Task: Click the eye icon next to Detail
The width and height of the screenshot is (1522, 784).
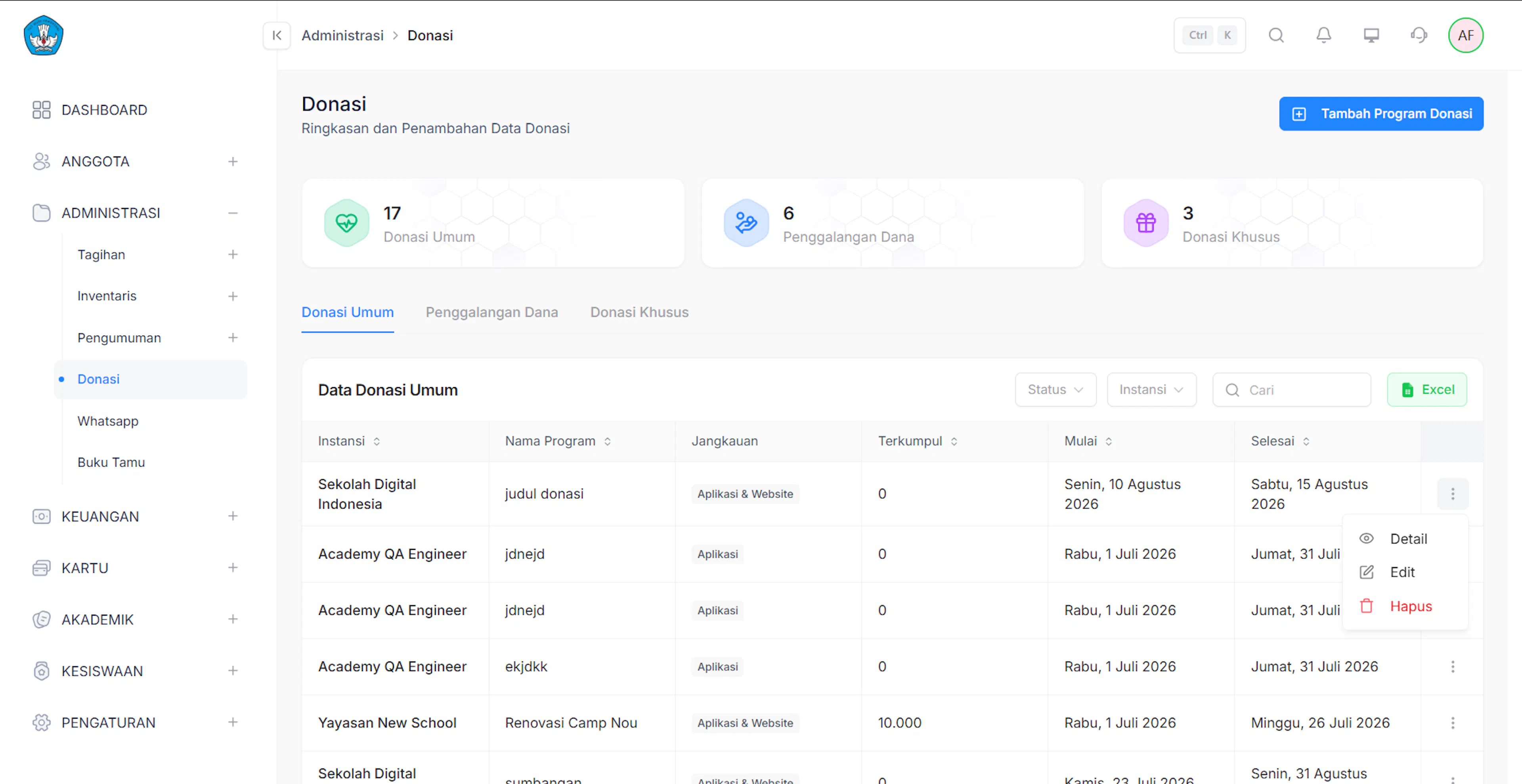Action: click(1367, 538)
